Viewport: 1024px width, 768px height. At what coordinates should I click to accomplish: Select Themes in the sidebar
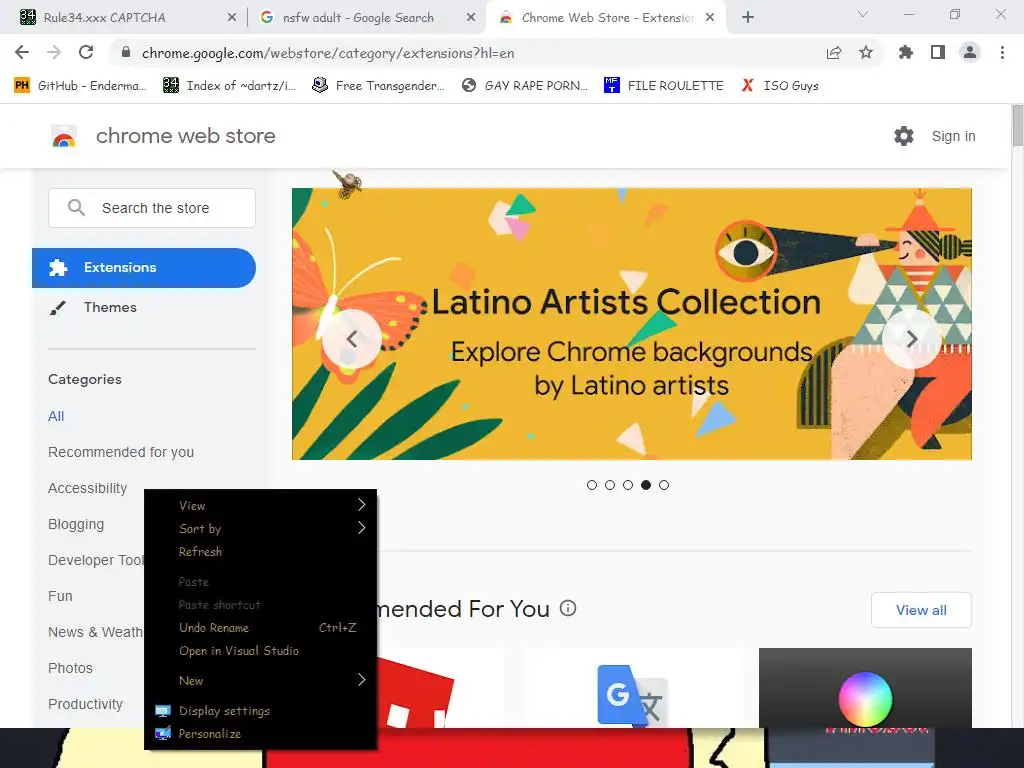[x=110, y=308]
